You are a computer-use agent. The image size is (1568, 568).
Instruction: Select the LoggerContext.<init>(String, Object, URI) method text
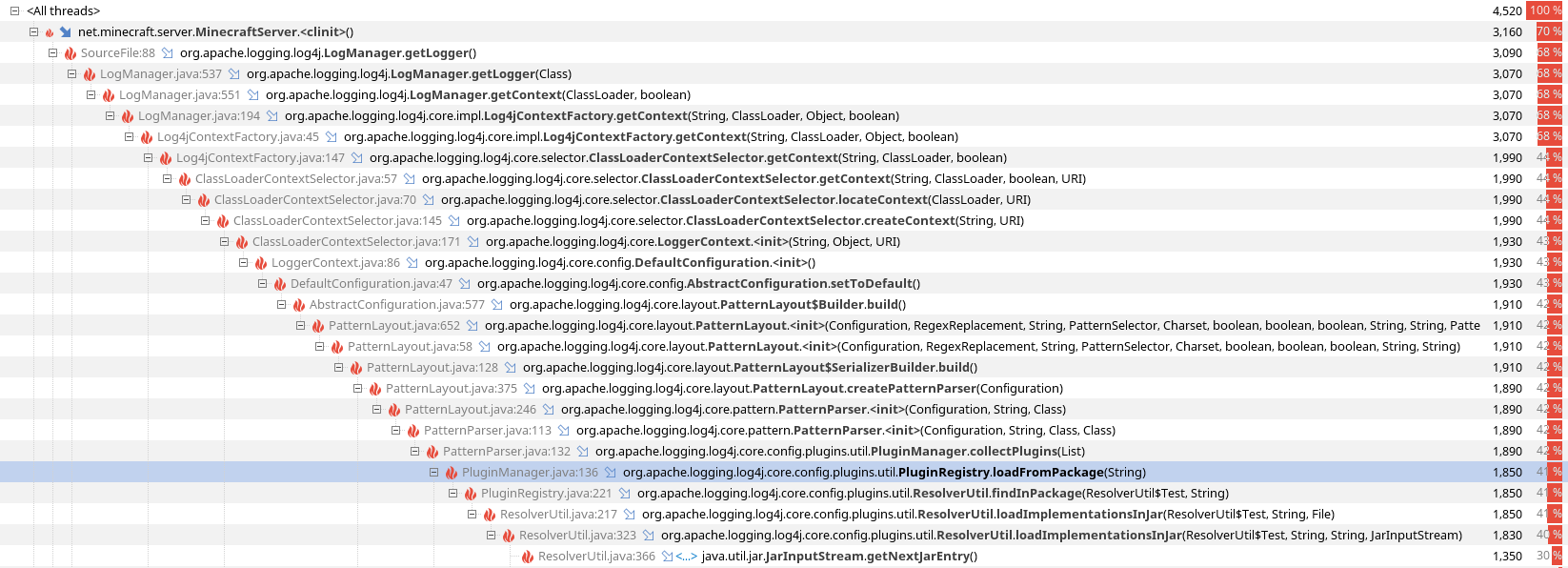pos(693,242)
